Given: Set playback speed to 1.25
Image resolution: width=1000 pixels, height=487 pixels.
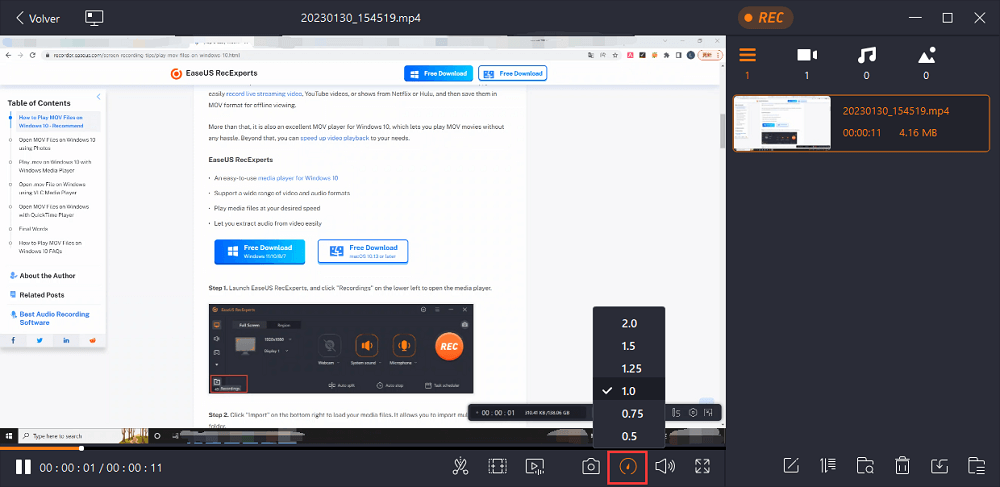Looking at the screenshot, I should (629, 368).
